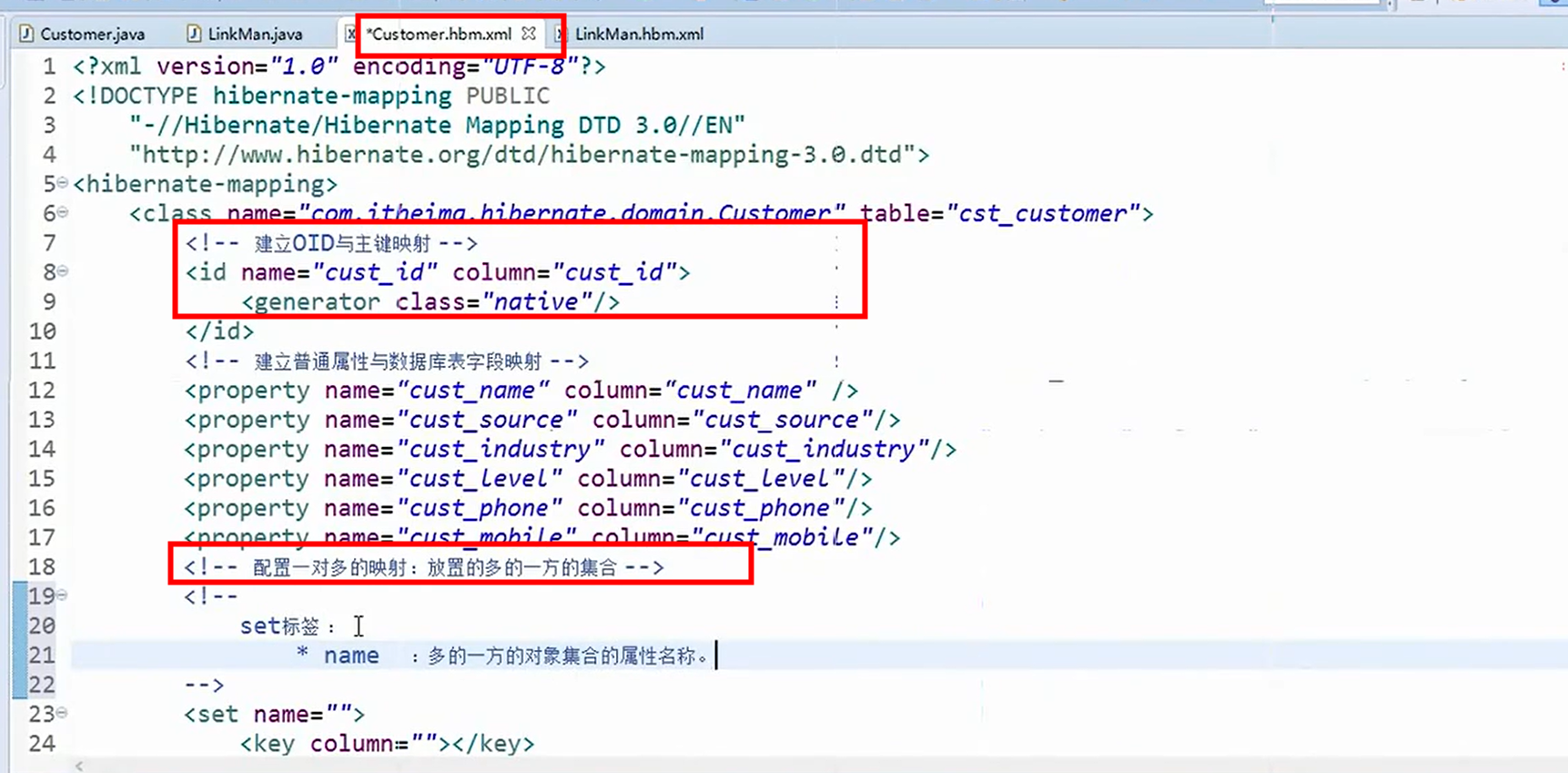Switch to the LinkMan.java tab
The height and width of the screenshot is (773, 1568).
255,35
